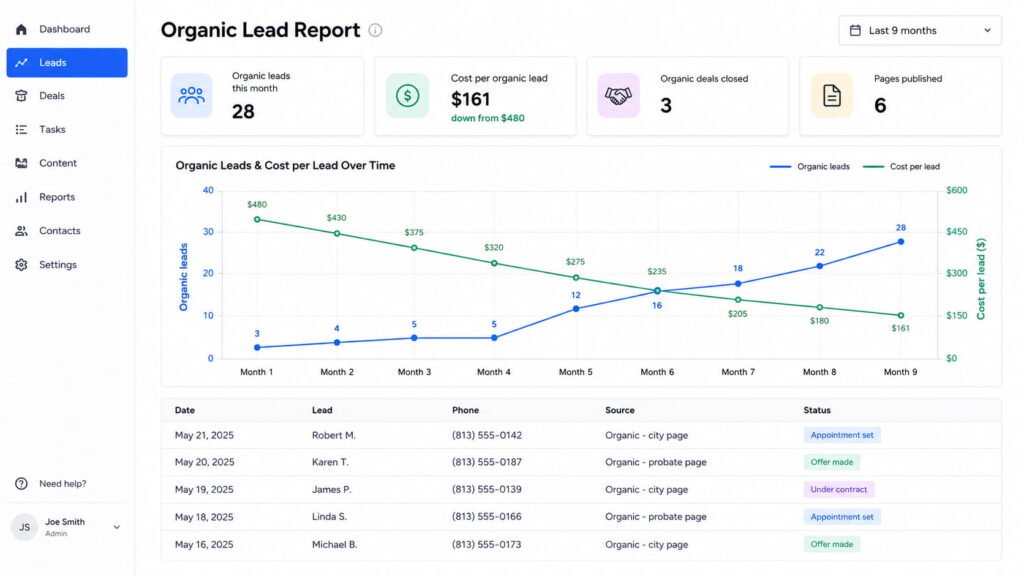Viewport: 1024px width, 576px height.
Task: Click Month 8 organic leads point 22
Action: (820, 266)
